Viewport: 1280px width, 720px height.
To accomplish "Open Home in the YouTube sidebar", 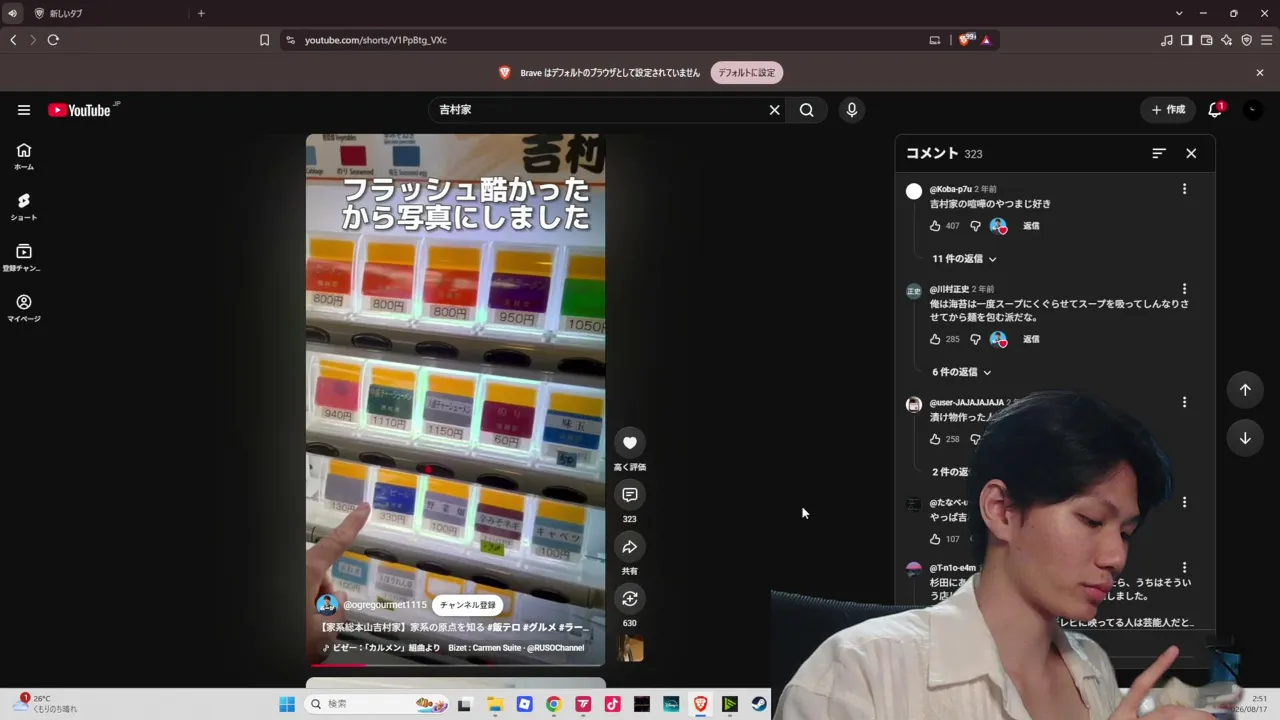I will pyautogui.click(x=24, y=156).
